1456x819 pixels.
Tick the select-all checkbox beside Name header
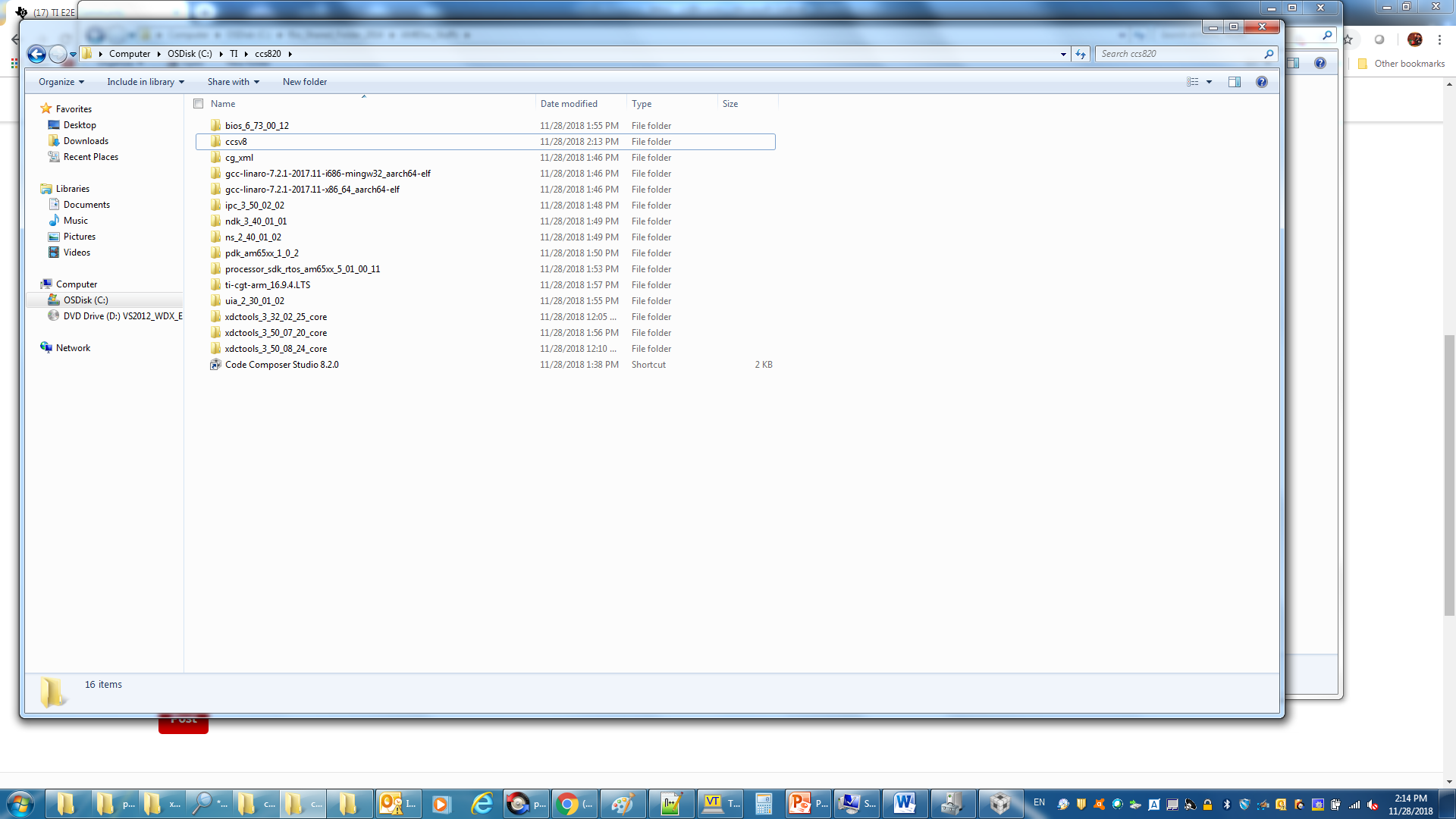coord(199,104)
